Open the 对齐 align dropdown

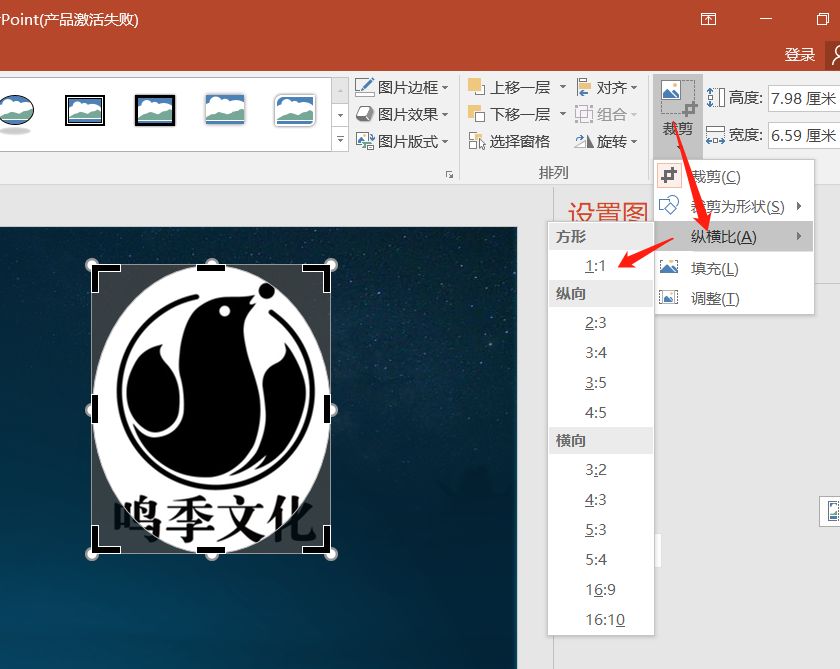[606, 87]
